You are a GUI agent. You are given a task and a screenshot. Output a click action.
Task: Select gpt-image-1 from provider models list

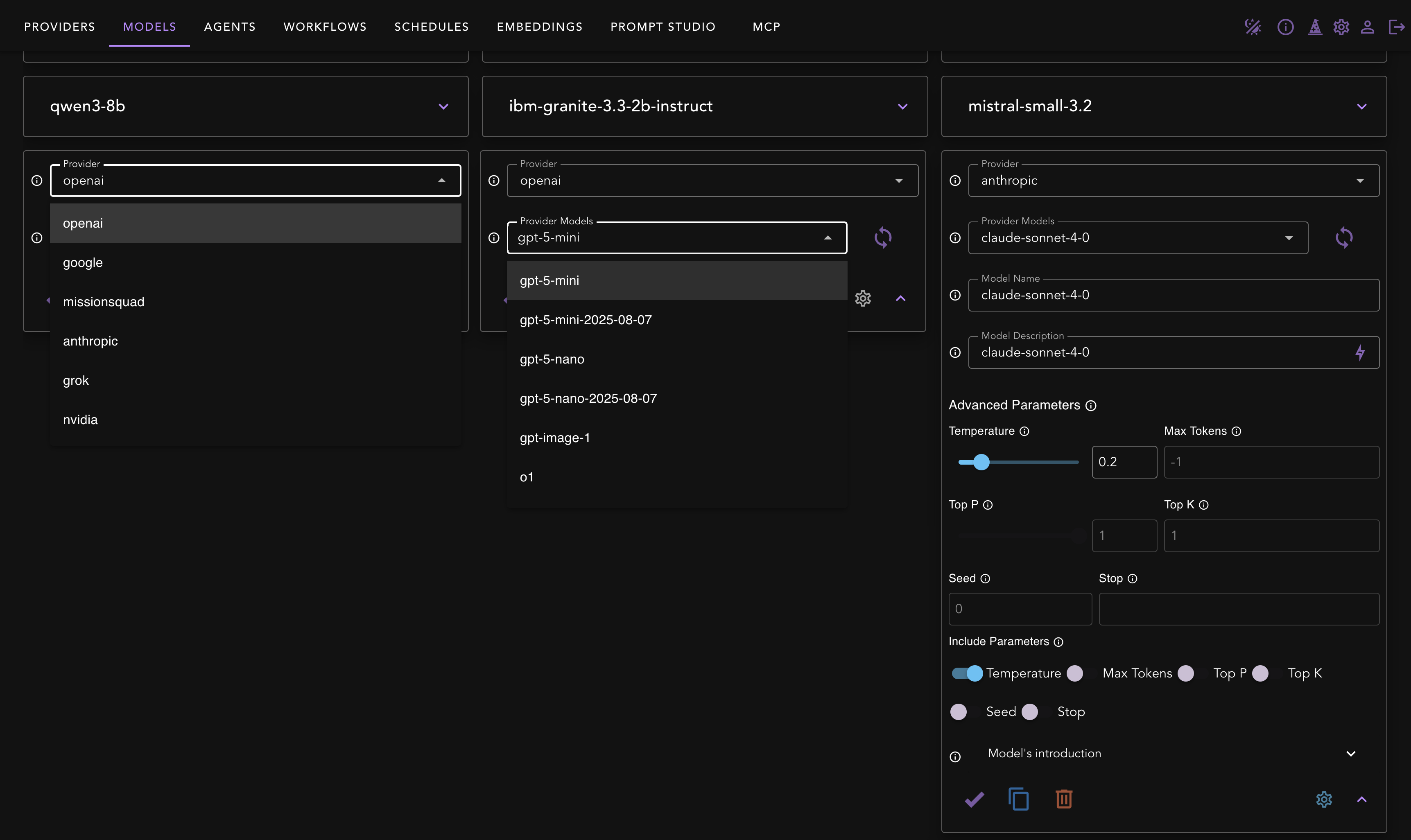676,438
